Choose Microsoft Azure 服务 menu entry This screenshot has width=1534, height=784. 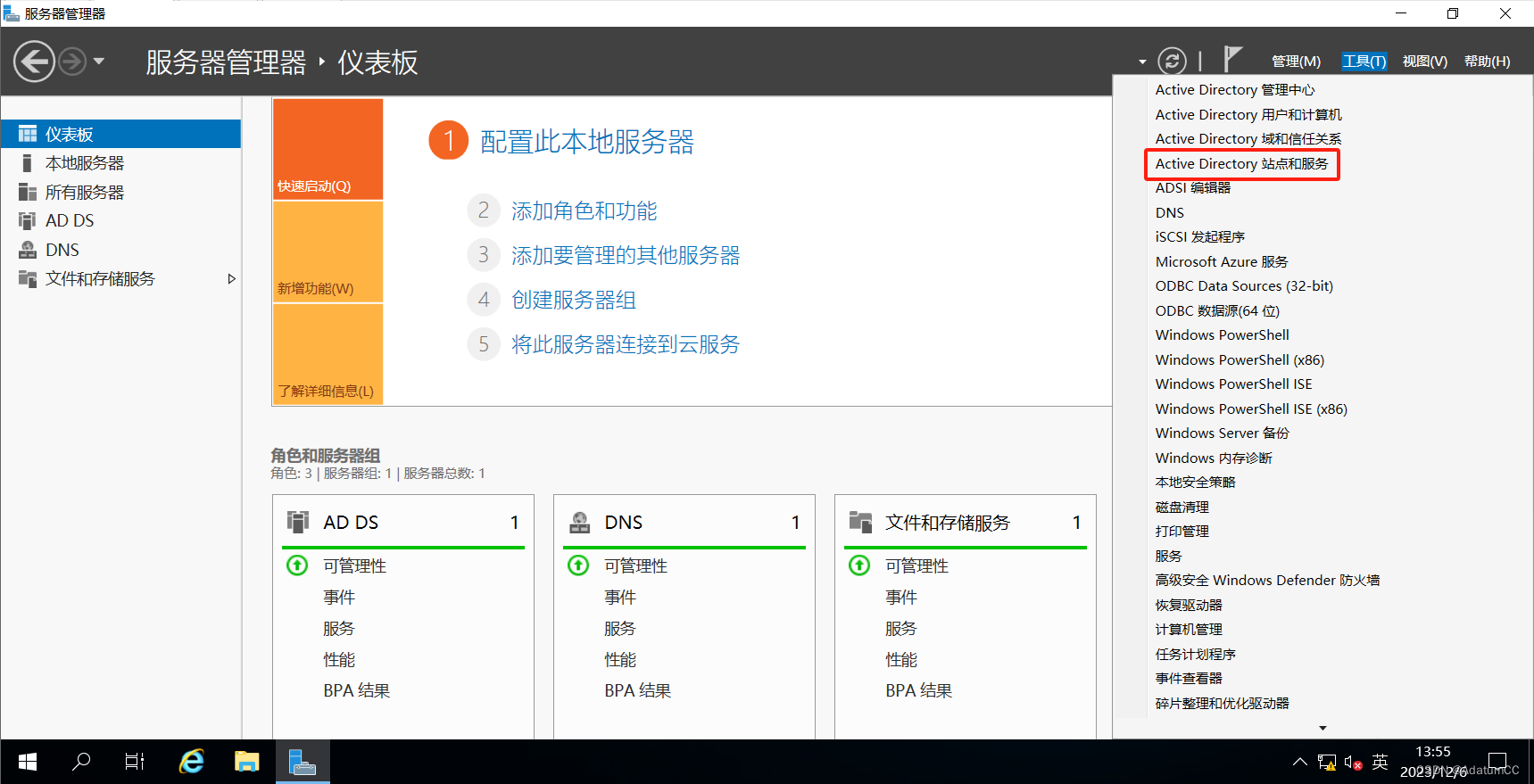click(x=1222, y=261)
